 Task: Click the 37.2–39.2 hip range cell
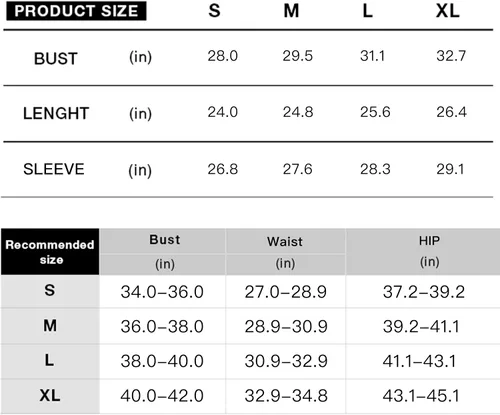(x=423, y=292)
